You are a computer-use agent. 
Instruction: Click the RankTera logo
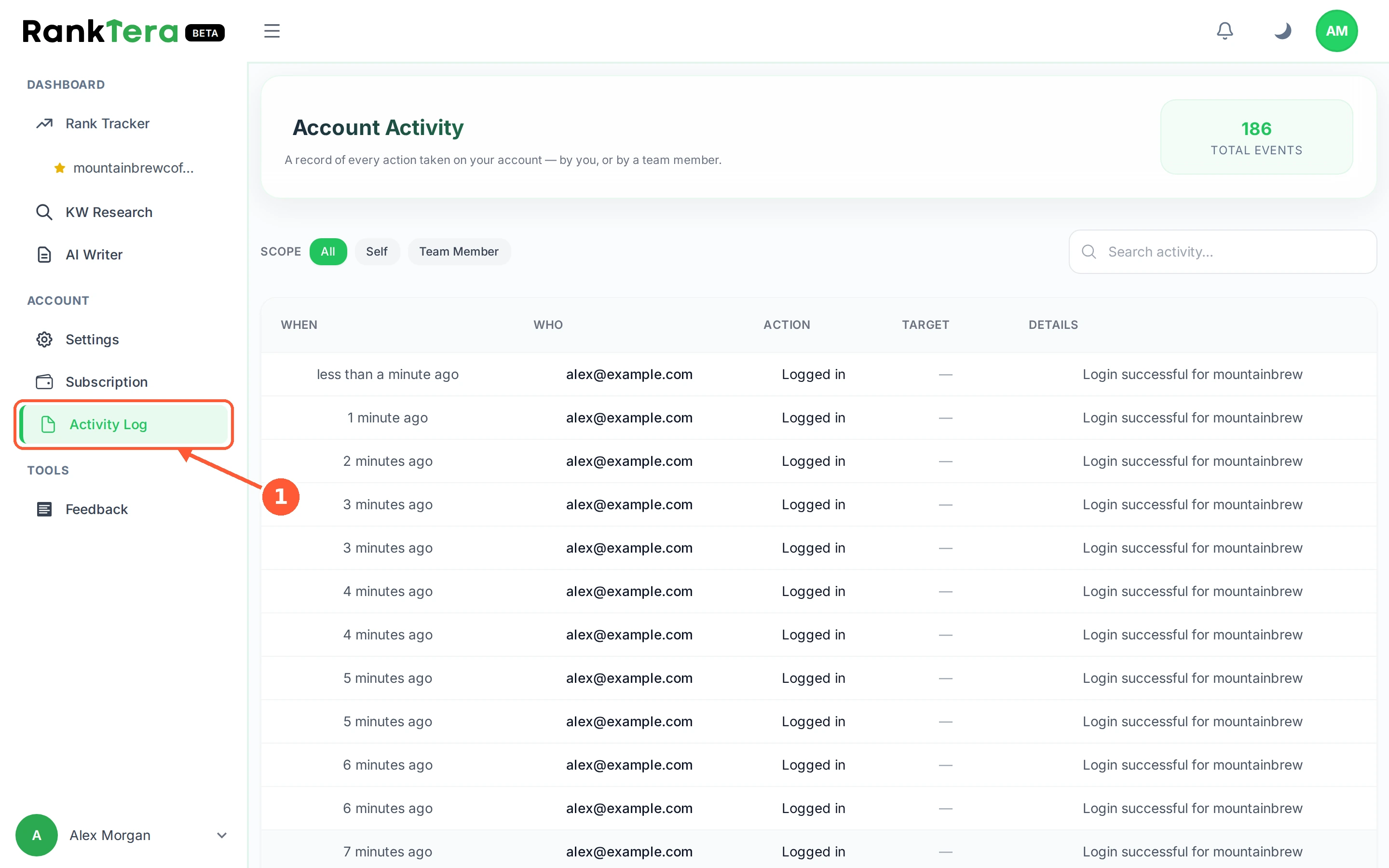point(100,31)
